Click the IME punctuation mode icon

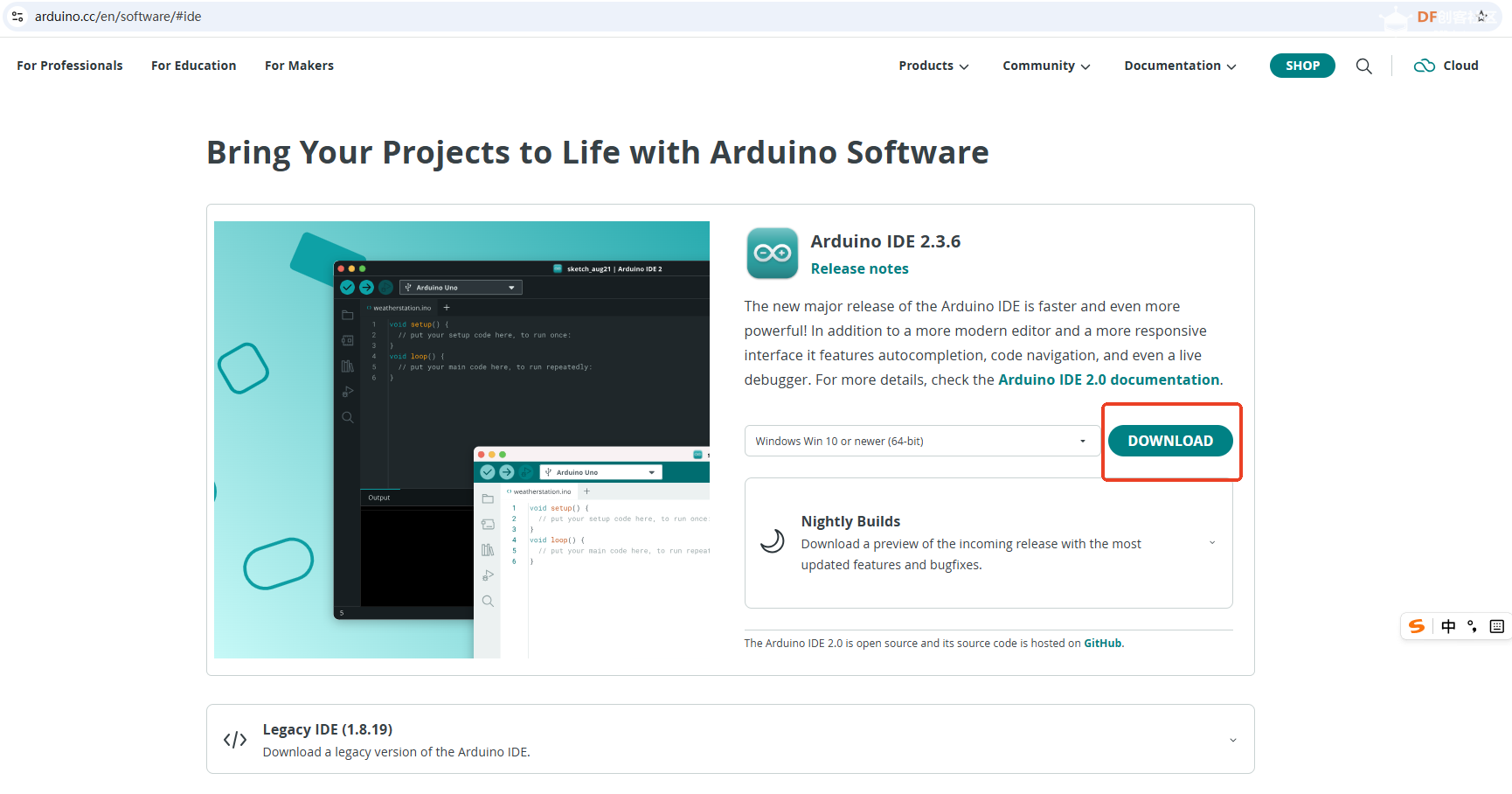(1473, 626)
